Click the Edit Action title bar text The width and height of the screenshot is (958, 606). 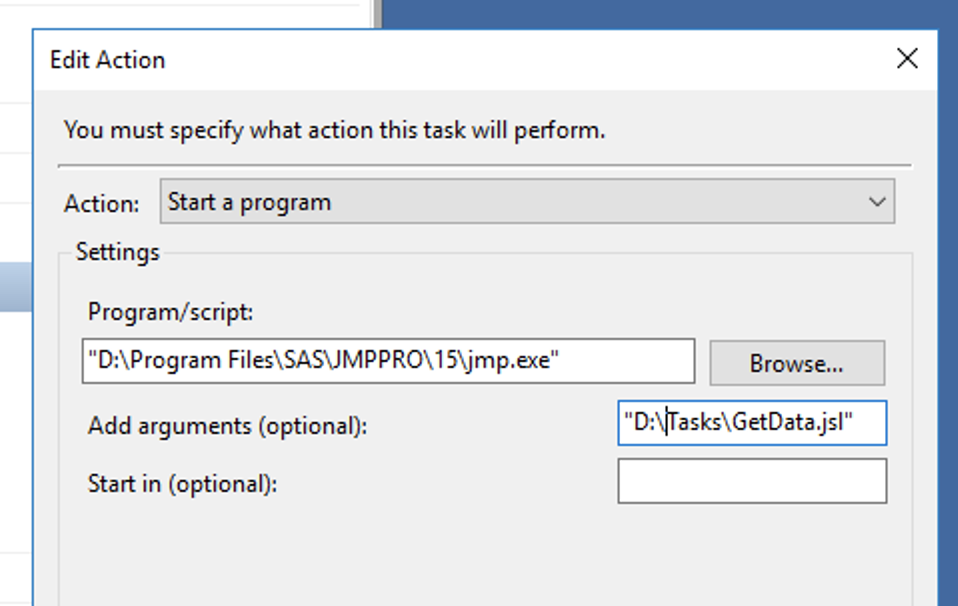click(x=108, y=60)
